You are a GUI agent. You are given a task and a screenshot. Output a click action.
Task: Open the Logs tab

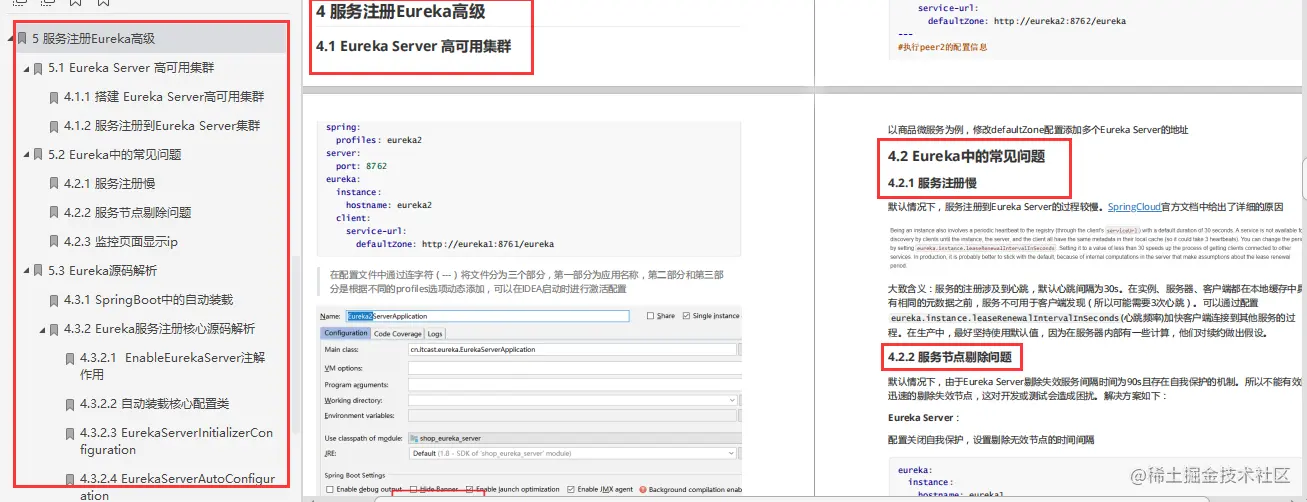pyautogui.click(x=435, y=334)
